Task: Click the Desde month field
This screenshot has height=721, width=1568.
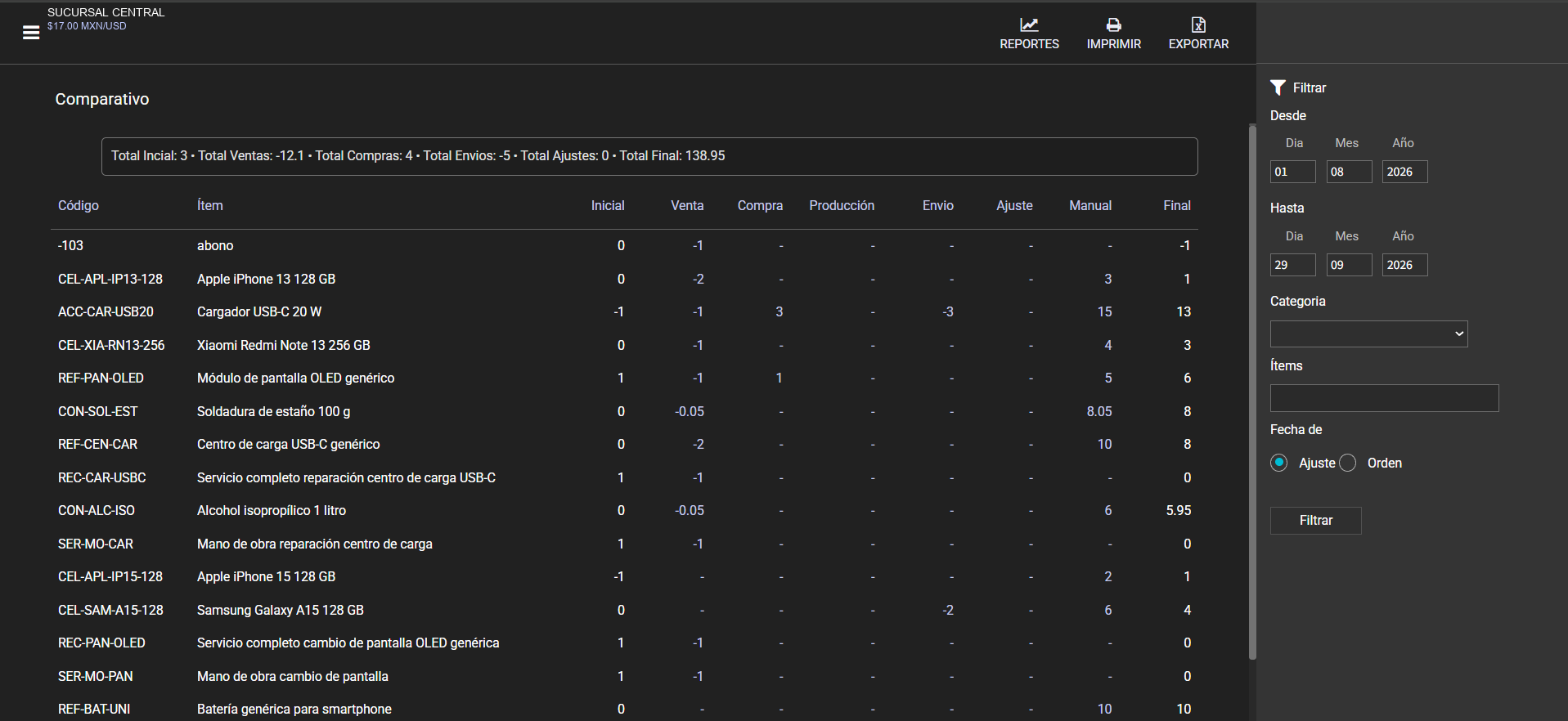Action: coord(1349,172)
